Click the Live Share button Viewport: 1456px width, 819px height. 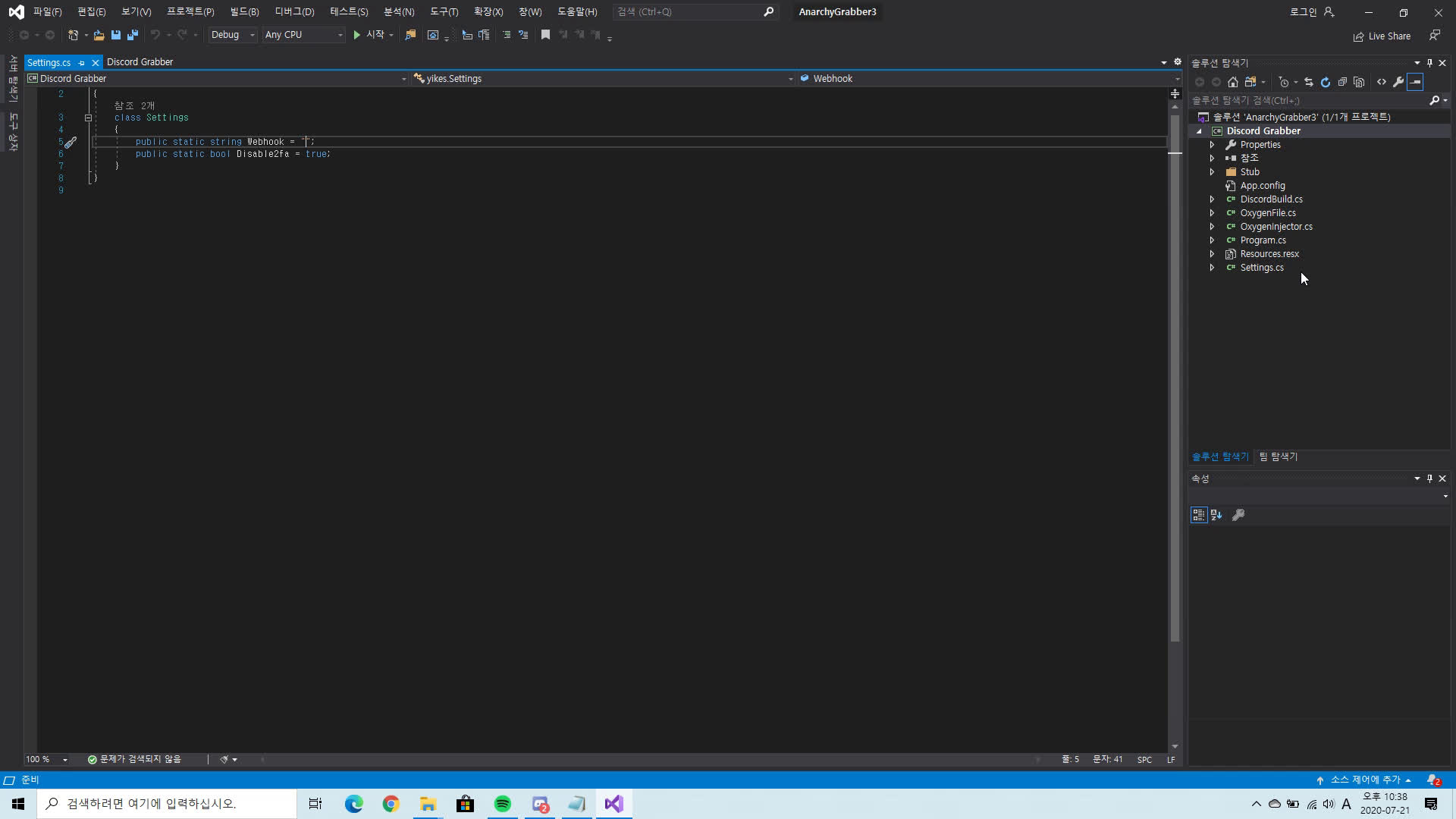click(x=1382, y=36)
